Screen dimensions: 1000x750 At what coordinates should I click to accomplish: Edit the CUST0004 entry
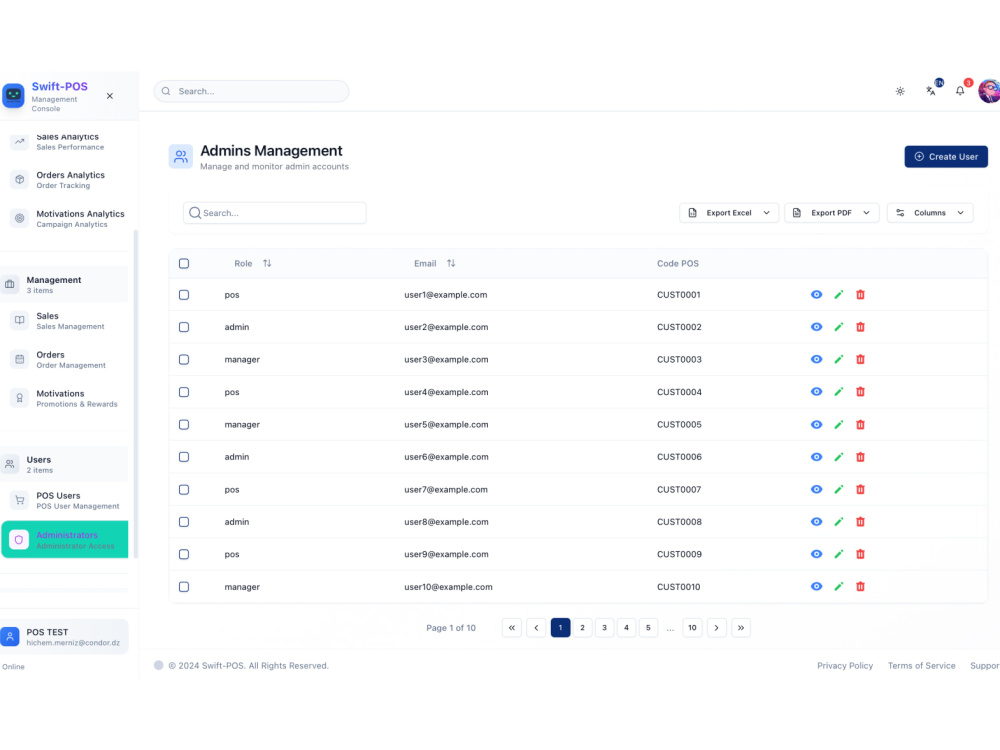(x=839, y=392)
